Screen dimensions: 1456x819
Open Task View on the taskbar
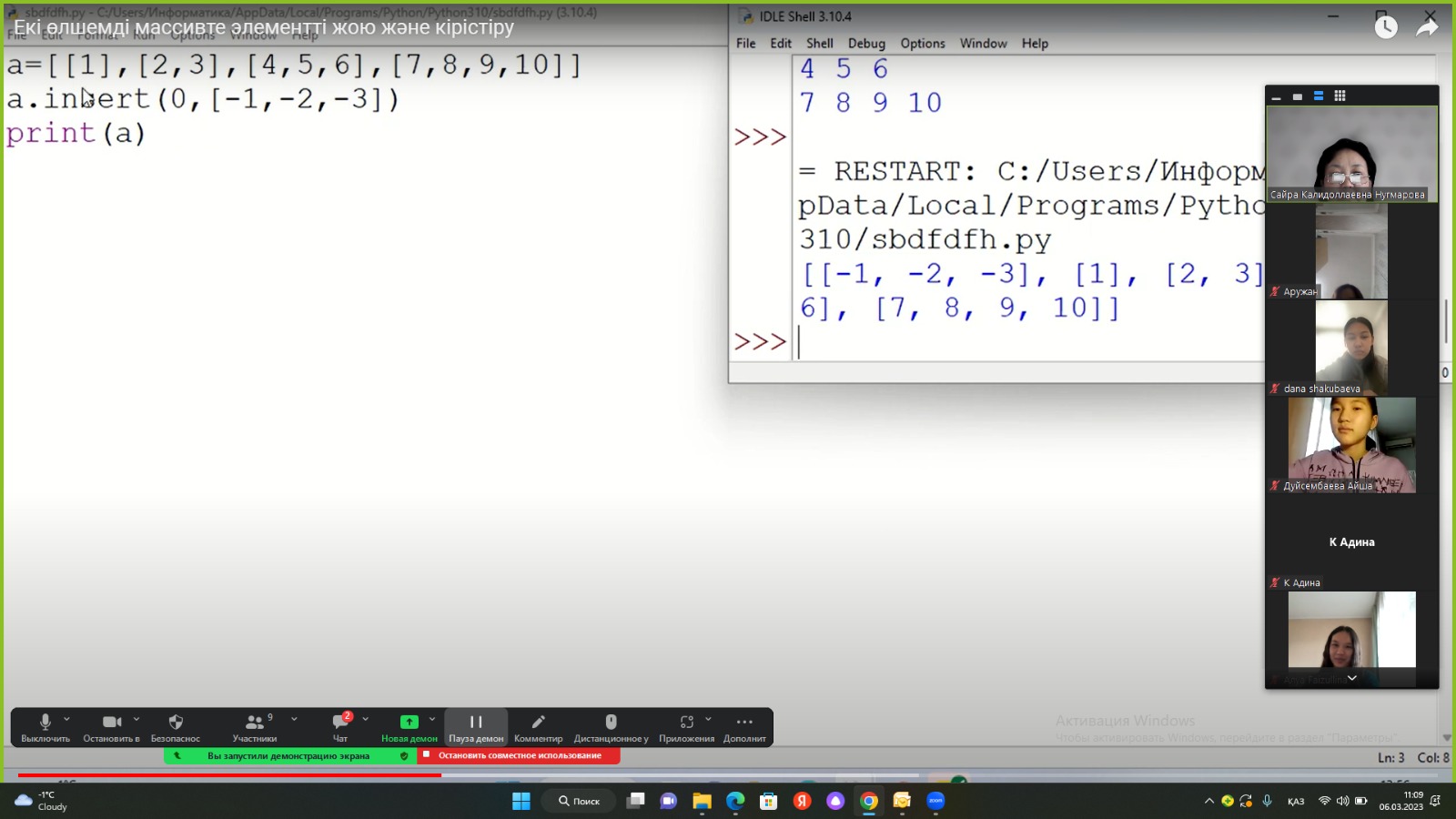(636, 801)
